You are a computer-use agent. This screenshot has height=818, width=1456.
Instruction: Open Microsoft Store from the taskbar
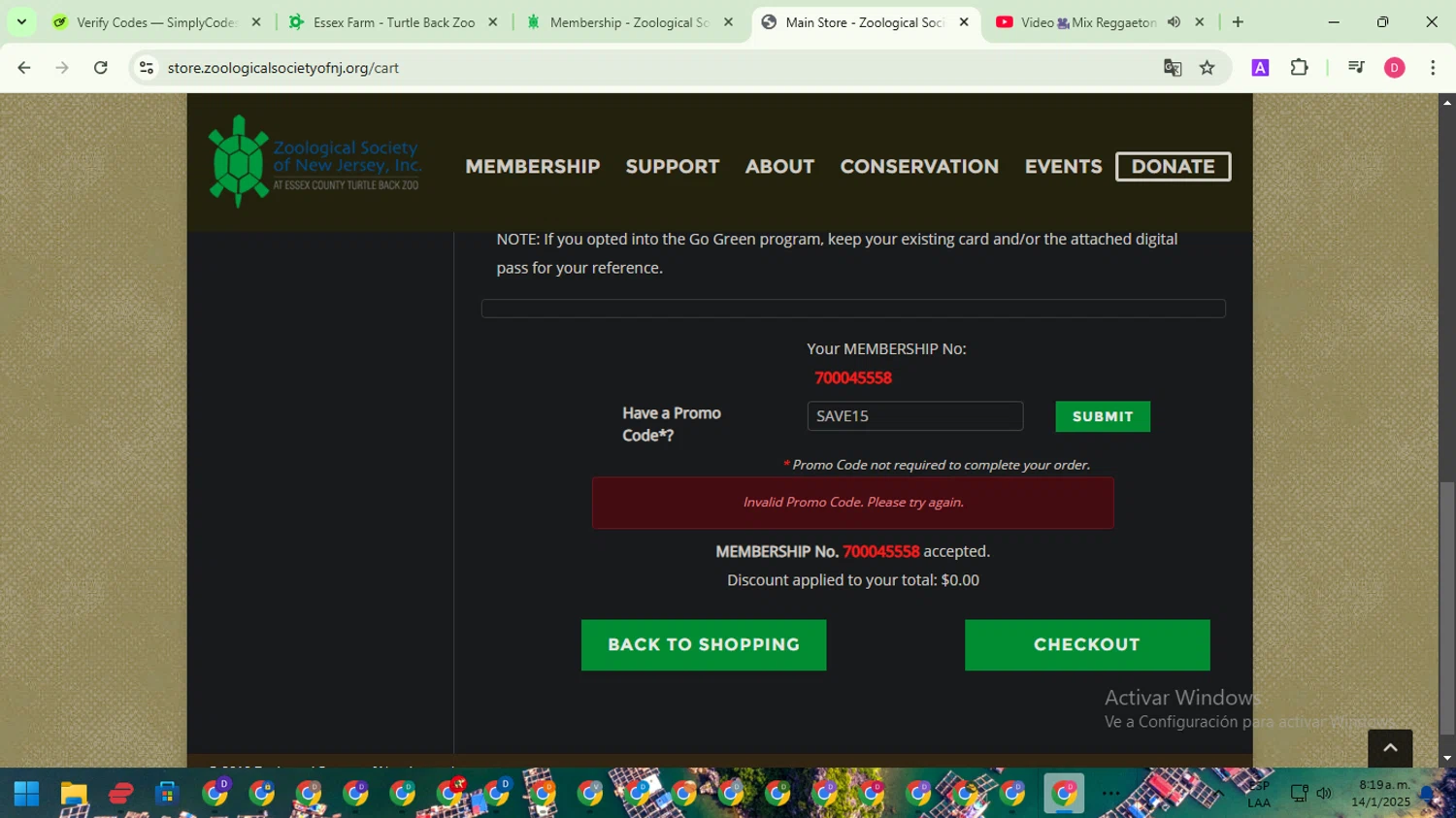[x=167, y=794]
